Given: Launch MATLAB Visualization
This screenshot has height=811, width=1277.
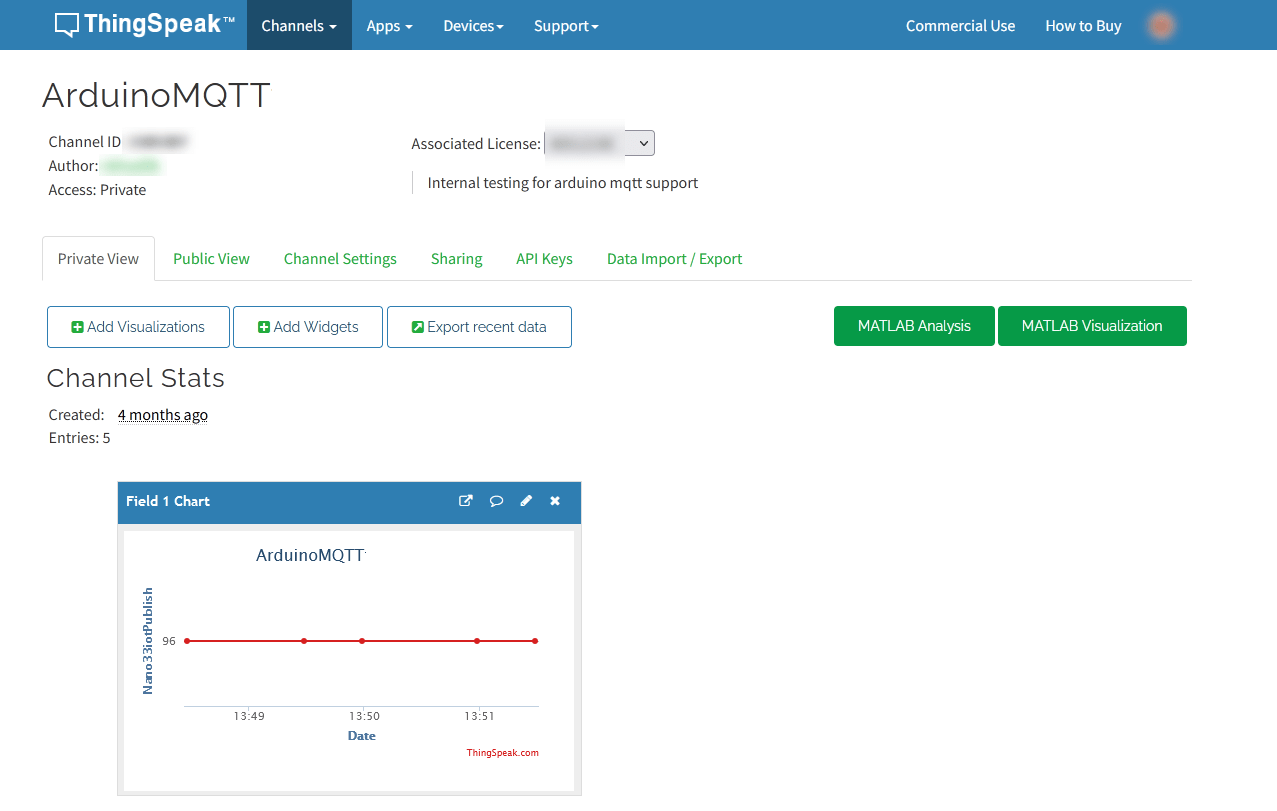Looking at the screenshot, I should (1092, 326).
